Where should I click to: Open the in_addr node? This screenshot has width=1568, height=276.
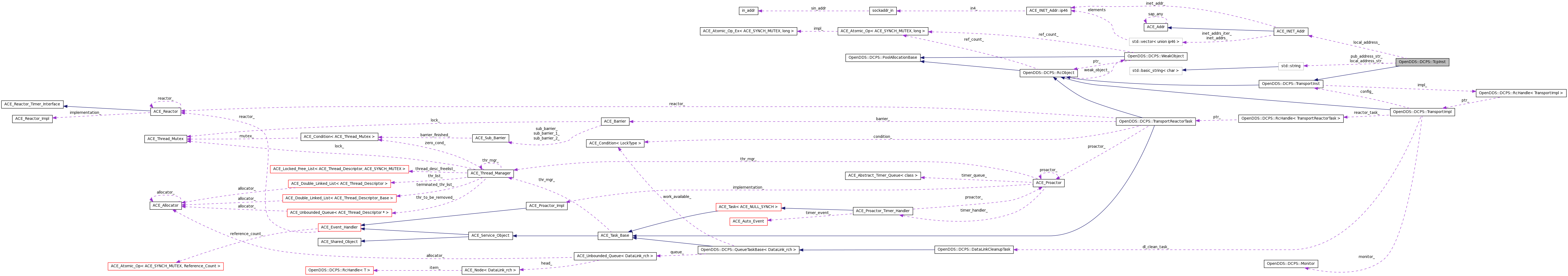pyautogui.click(x=748, y=11)
